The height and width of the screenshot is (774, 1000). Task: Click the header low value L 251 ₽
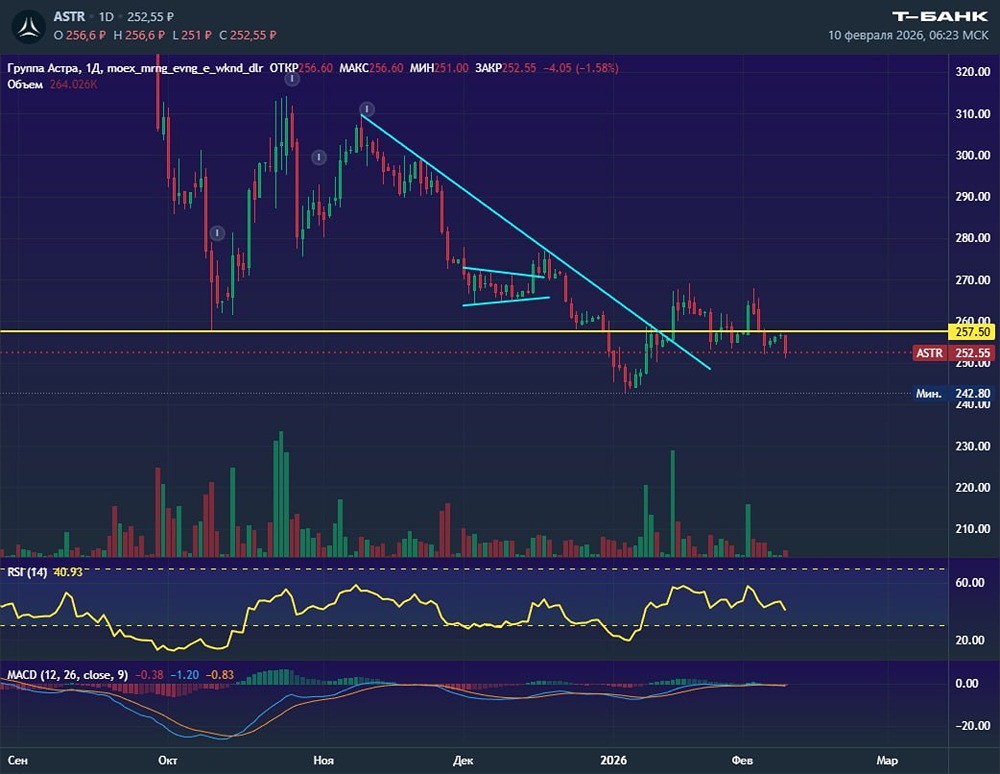[192, 35]
